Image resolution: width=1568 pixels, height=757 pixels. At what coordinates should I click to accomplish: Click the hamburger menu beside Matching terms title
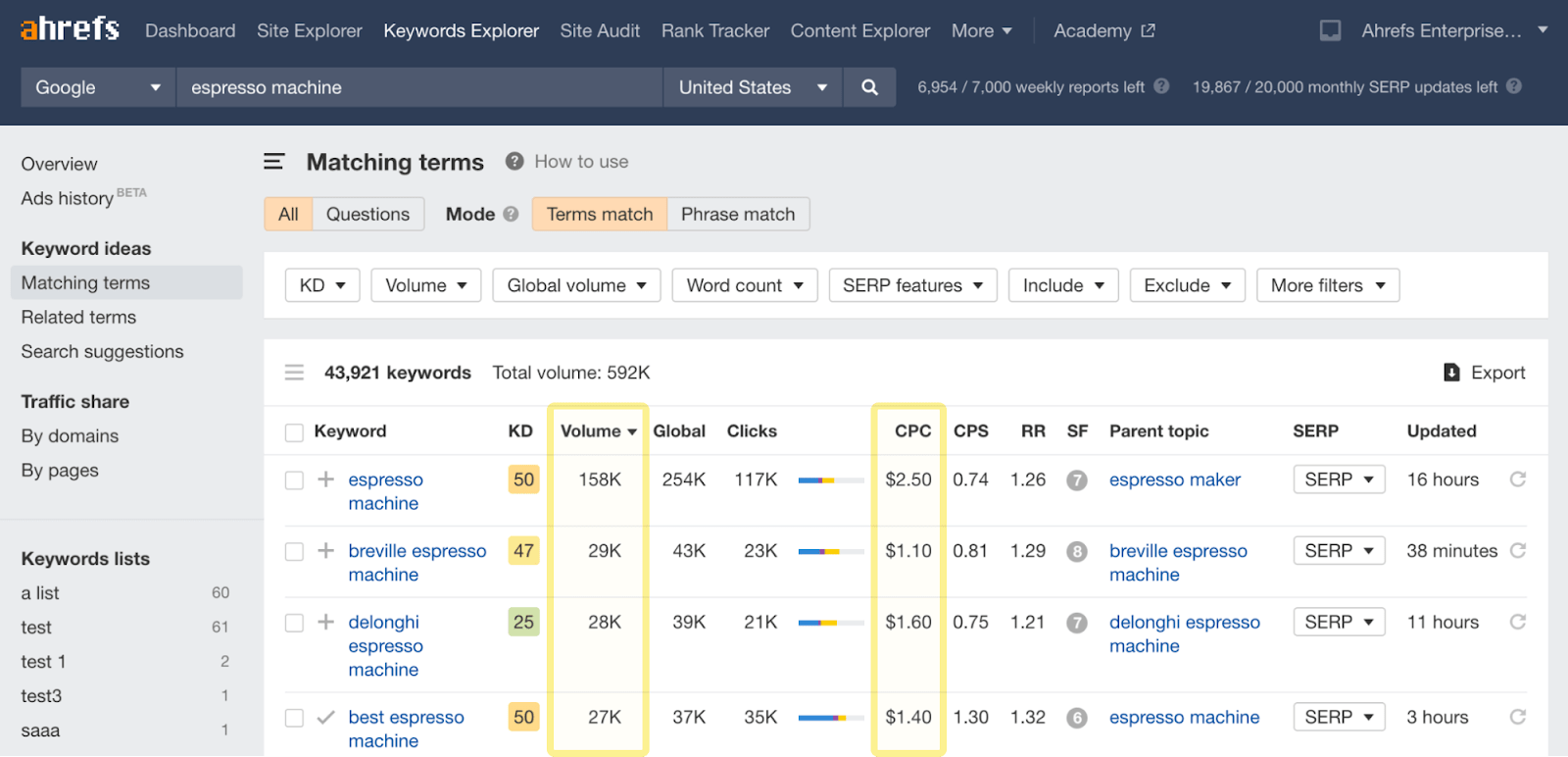[274, 162]
